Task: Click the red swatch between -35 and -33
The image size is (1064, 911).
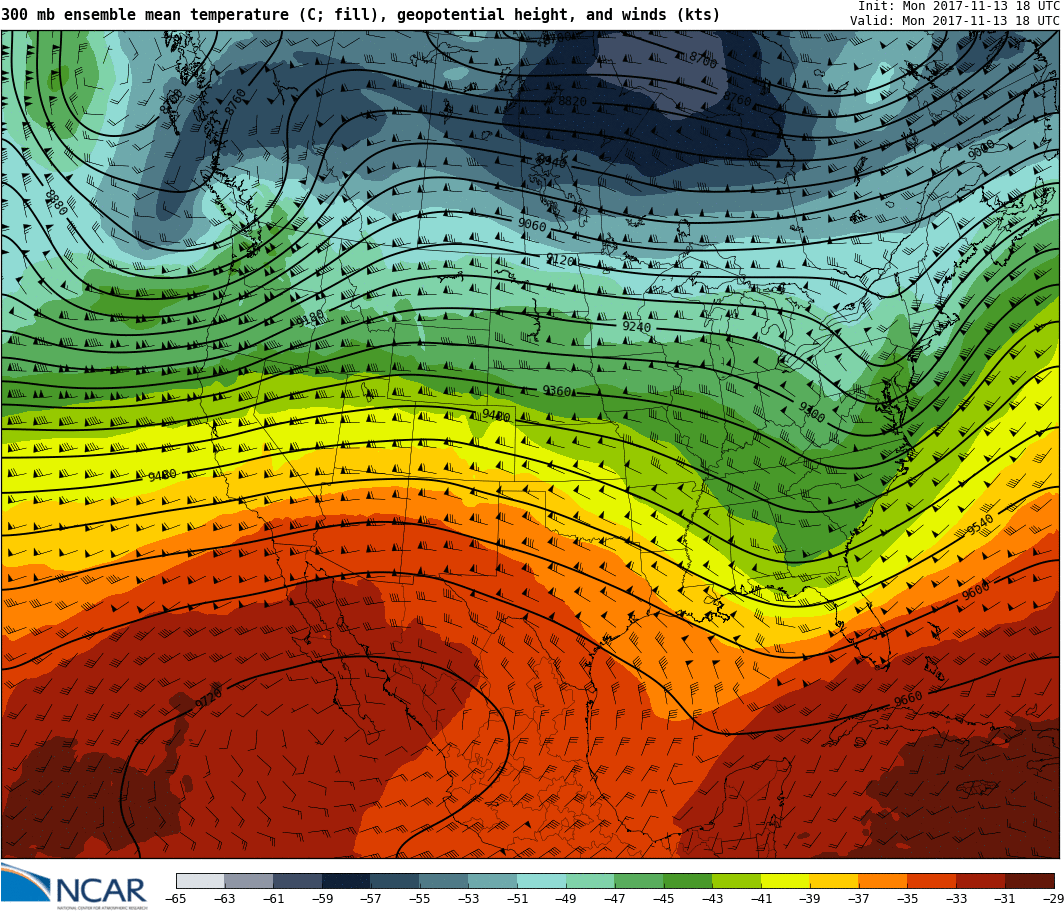Action: (x=932, y=880)
